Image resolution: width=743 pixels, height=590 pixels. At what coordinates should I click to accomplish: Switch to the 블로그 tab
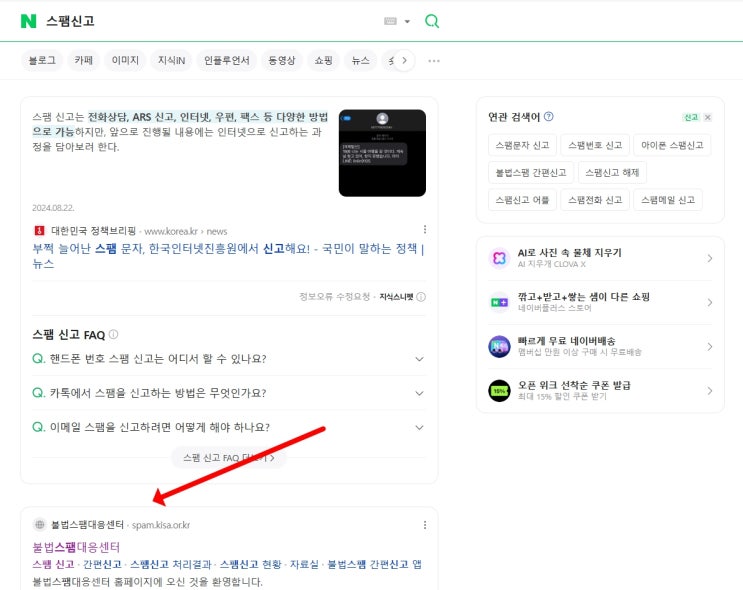42,61
